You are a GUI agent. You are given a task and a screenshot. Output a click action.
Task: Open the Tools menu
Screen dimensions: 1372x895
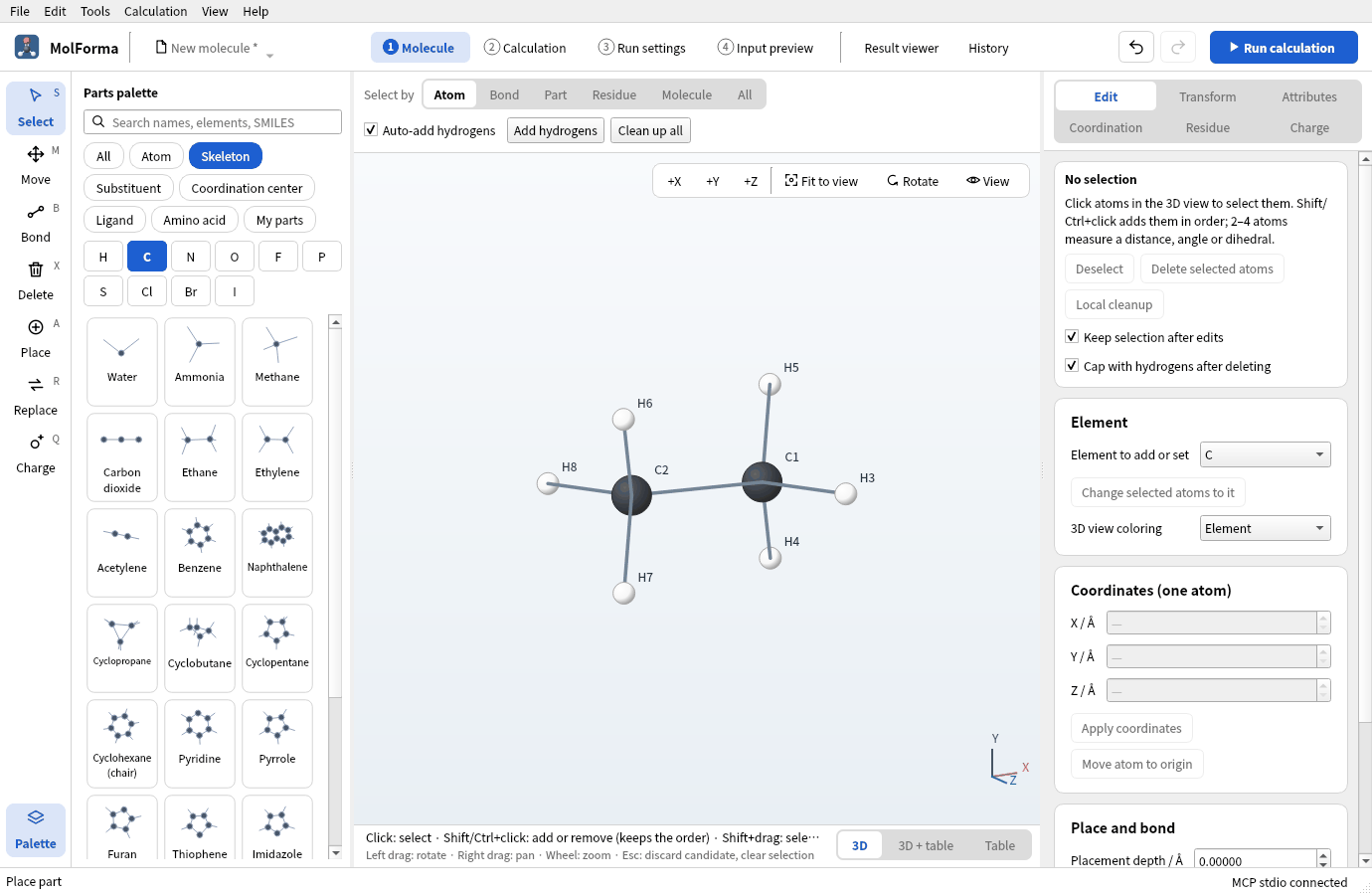coord(95,11)
